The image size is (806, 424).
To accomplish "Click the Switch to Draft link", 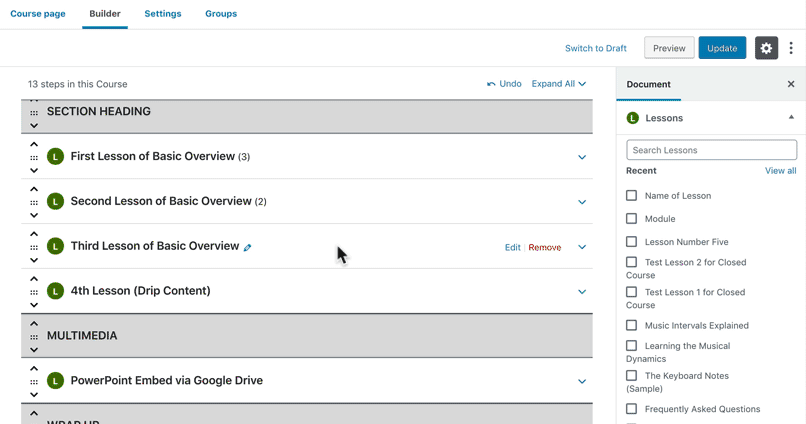I will [596, 48].
